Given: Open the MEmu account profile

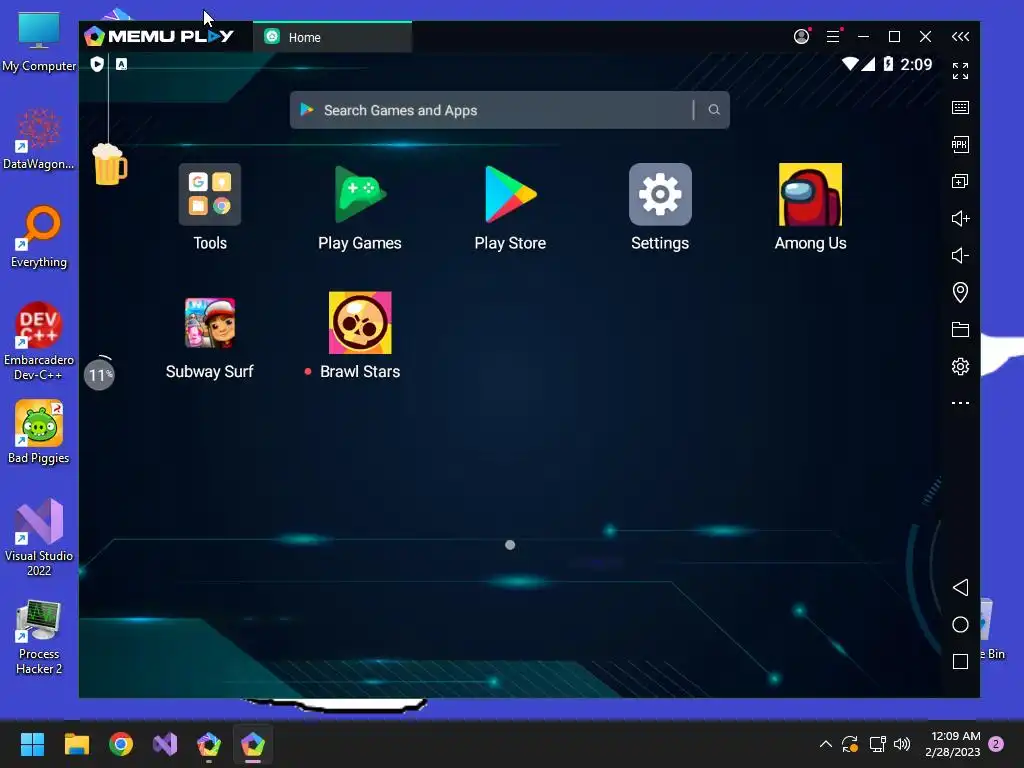Looking at the screenshot, I should (801, 37).
